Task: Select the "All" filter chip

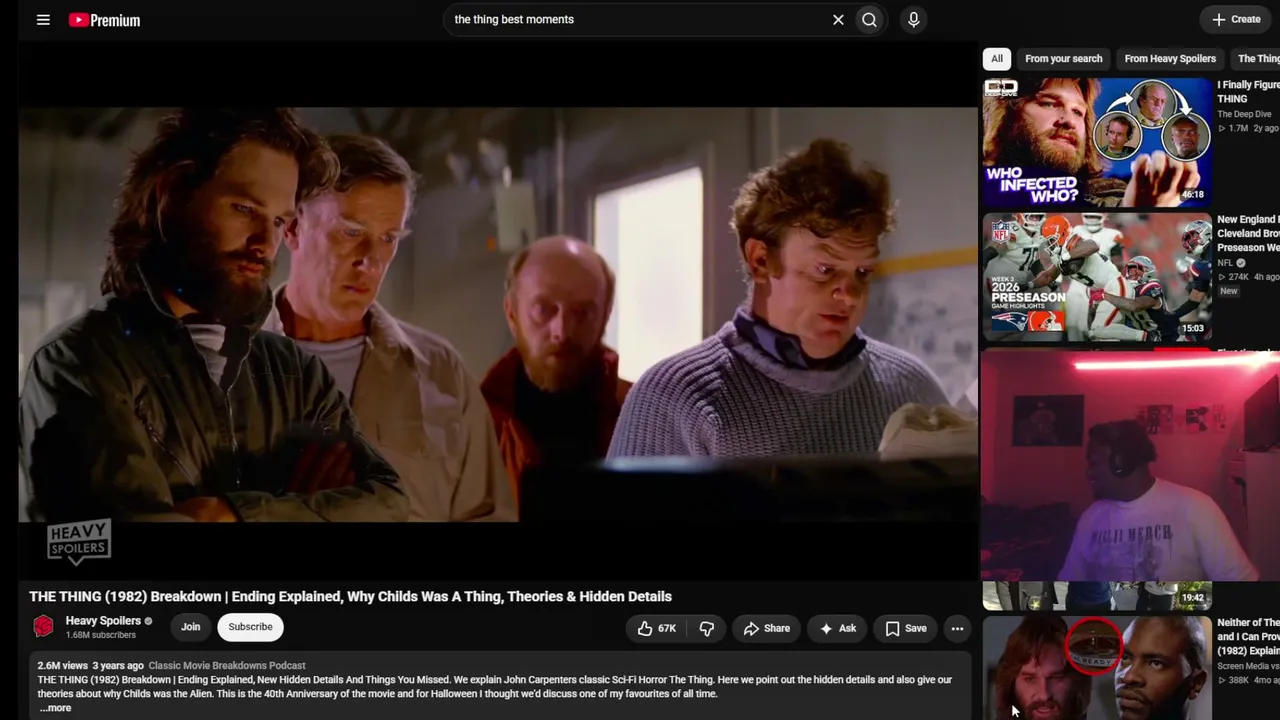Action: point(997,59)
